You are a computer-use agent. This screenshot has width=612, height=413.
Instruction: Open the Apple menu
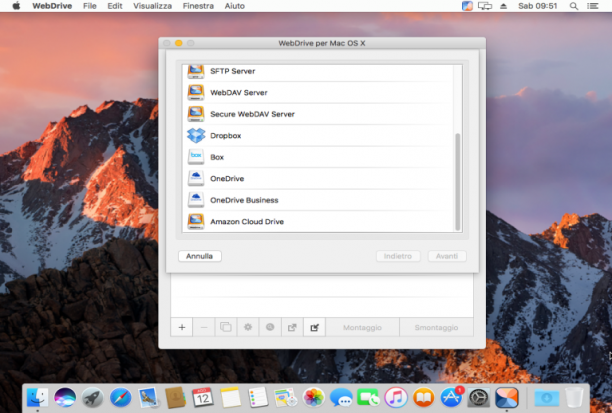pos(16,6)
